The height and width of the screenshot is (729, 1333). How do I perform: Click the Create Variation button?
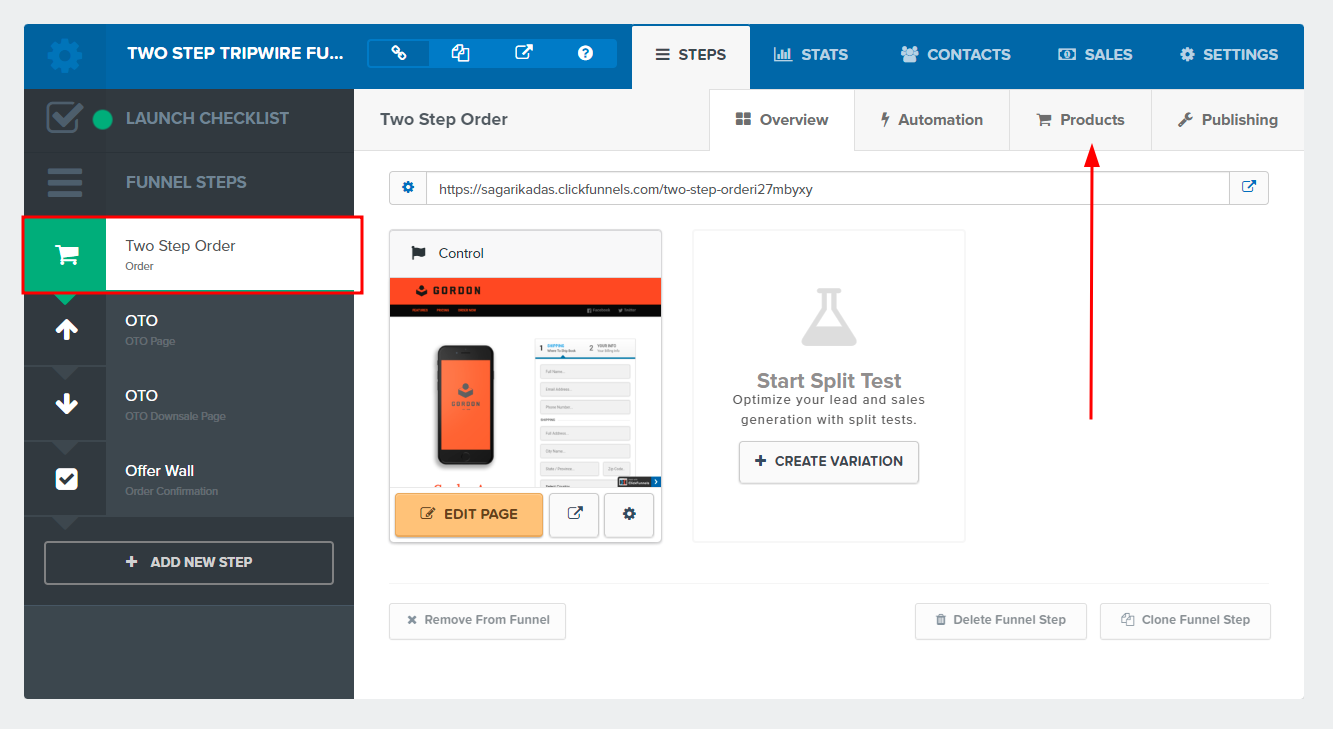829,461
